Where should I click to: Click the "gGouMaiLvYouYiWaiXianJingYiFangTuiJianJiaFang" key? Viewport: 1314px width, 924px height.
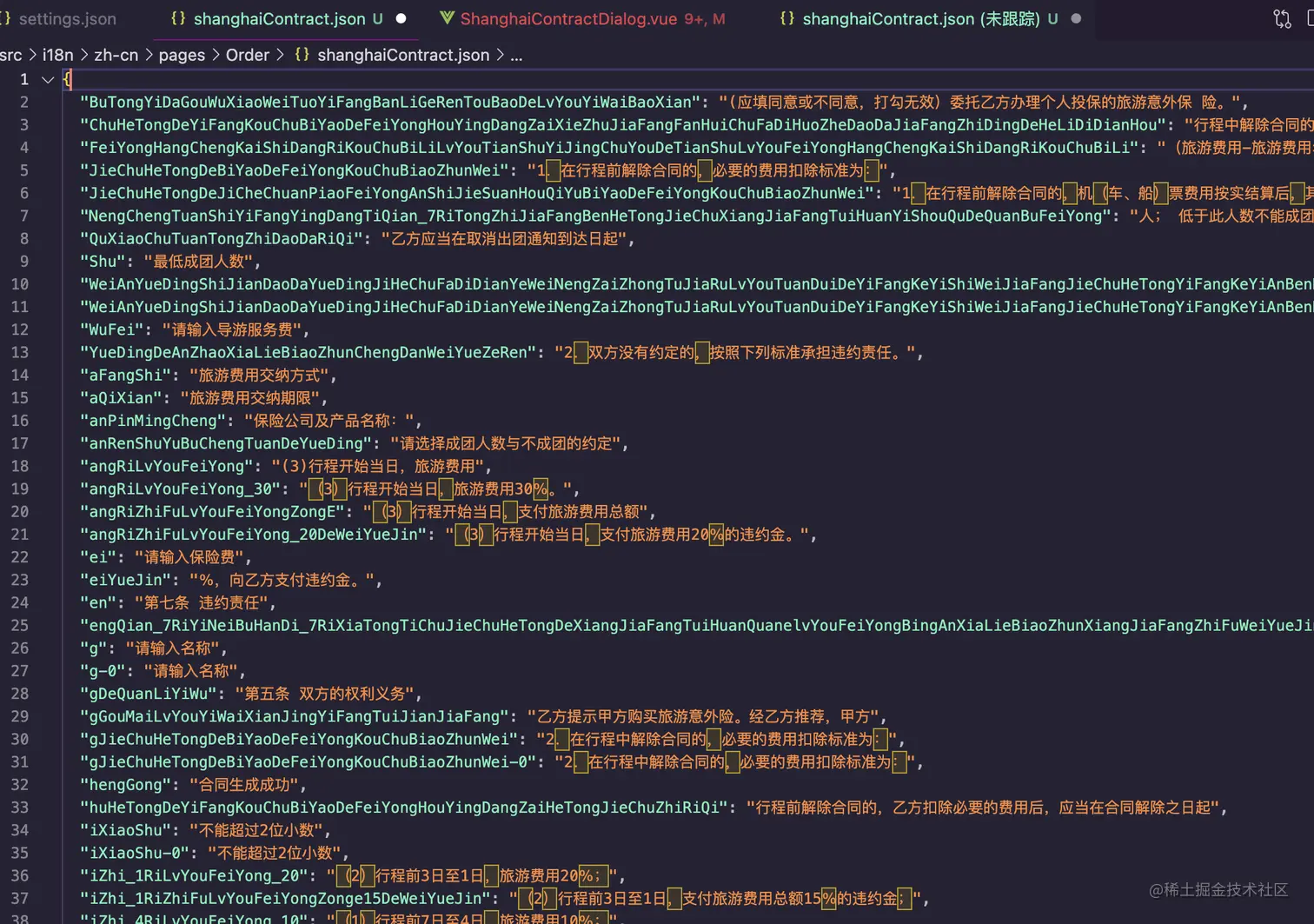(x=295, y=716)
